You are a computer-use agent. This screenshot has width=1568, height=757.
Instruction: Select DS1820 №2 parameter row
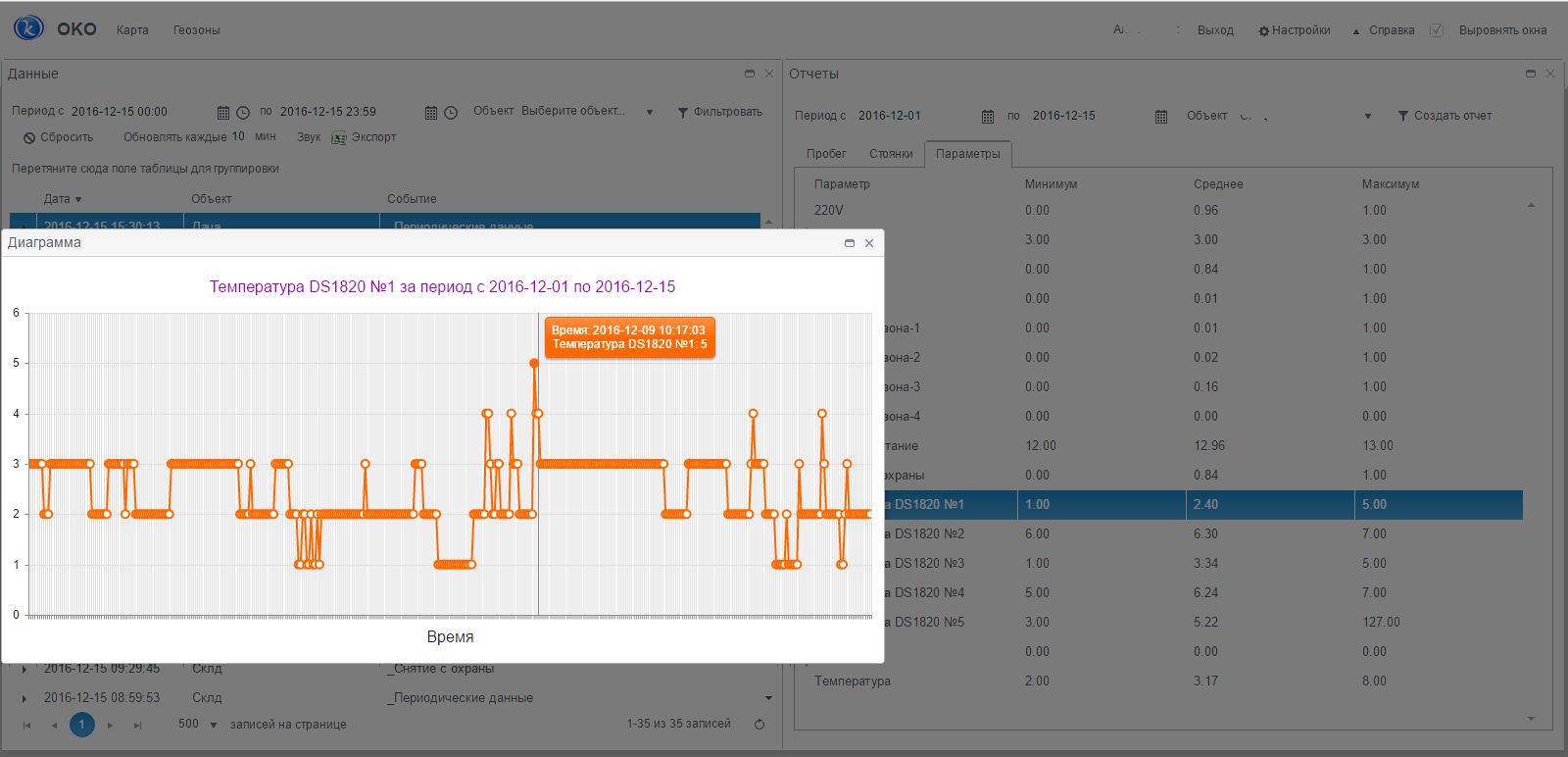1203,534
